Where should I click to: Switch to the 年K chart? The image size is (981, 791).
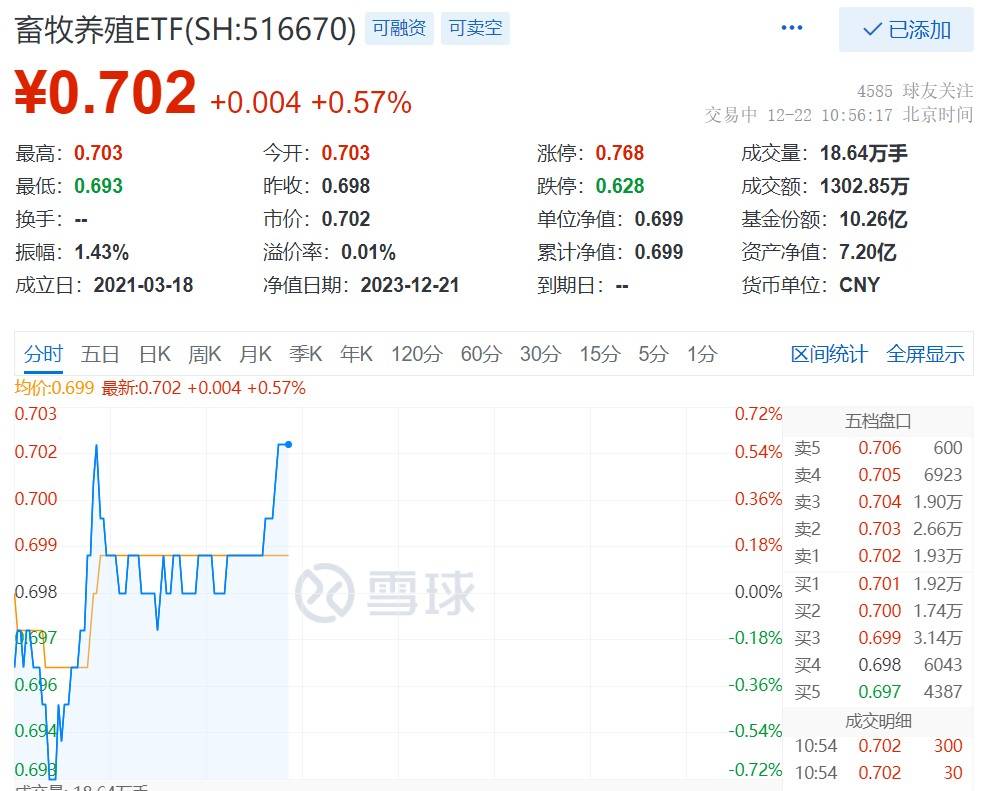point(356,354)
